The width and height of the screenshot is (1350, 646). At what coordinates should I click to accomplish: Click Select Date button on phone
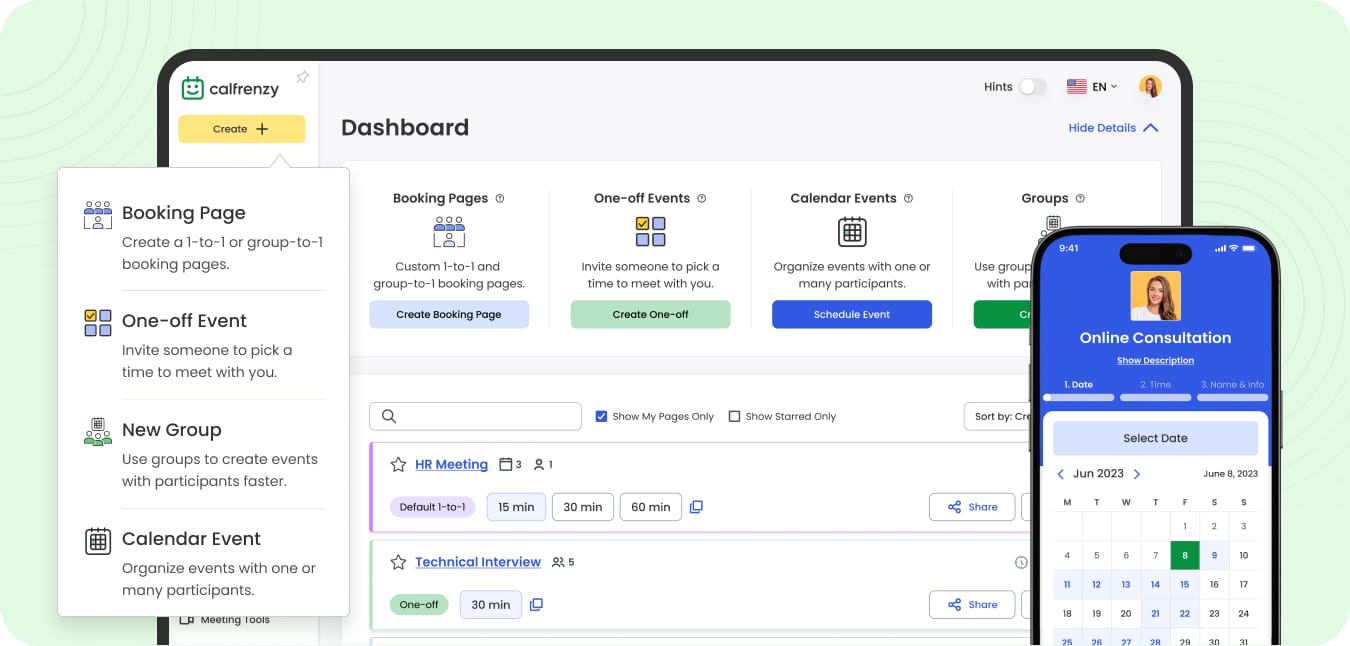[x=1155, y=438]
